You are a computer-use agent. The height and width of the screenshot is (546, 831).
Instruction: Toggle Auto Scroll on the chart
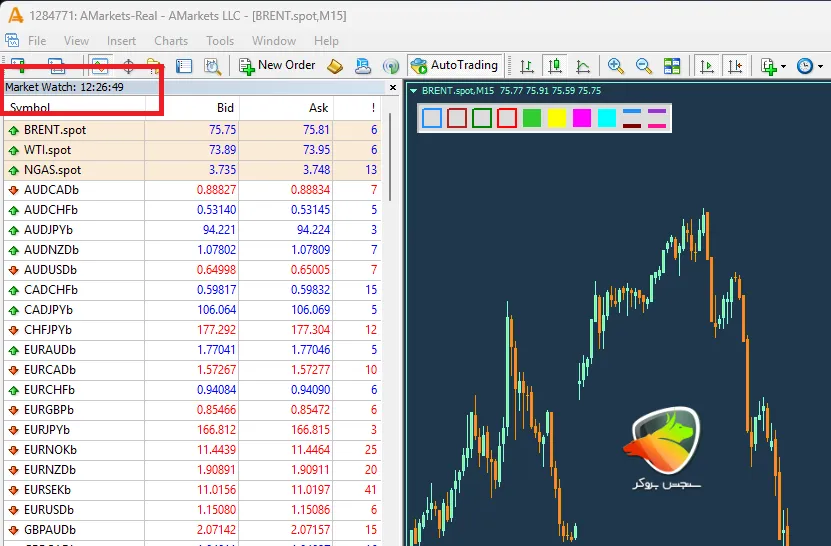pyautogui.click(x=706, y=66)
